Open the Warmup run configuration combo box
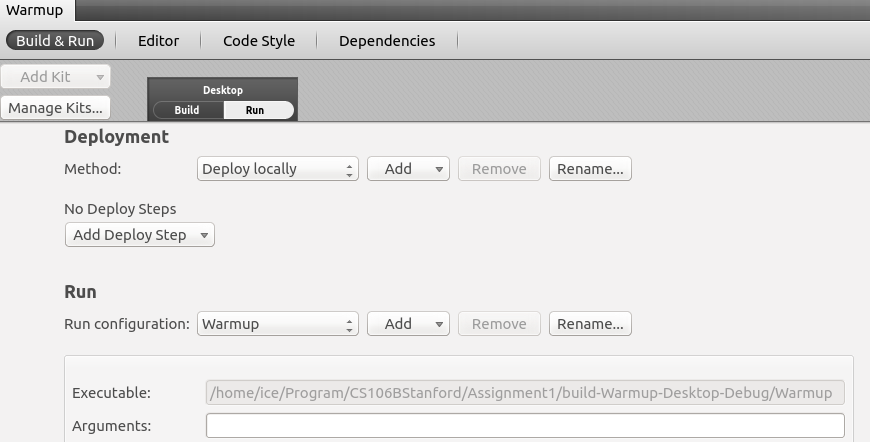This screenshot has height=442, width=870. pyautogui.click(x=277, y=323)
